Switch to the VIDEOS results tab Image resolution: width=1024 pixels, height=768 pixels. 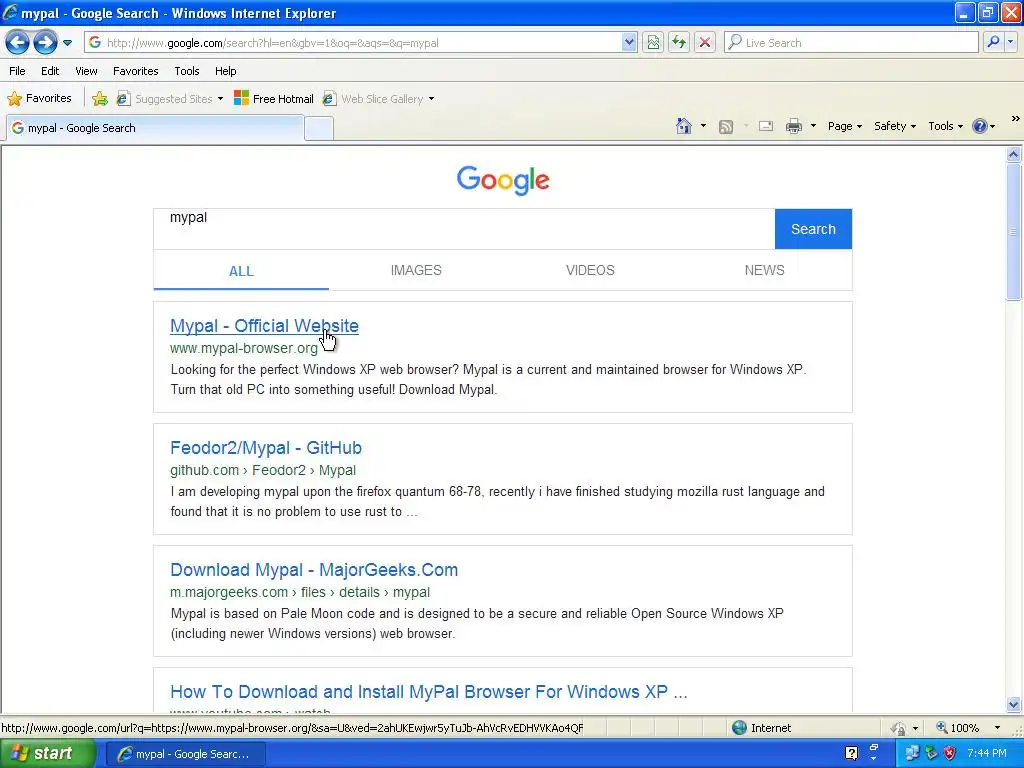click(x=590, y=270)
